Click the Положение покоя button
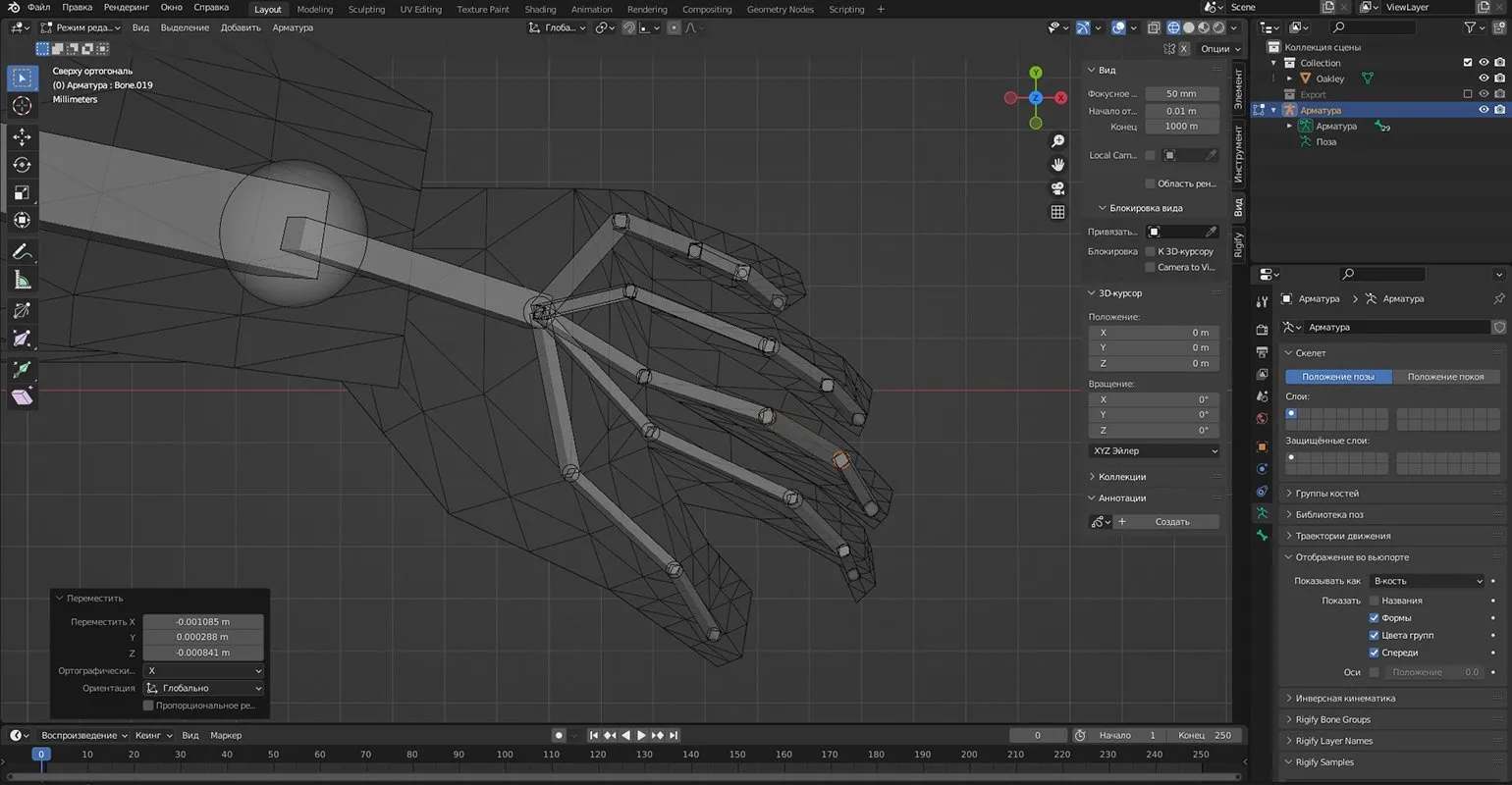Image resolution: width=1512 pixels, height=785 pixels. click(x=1445, y=377)
